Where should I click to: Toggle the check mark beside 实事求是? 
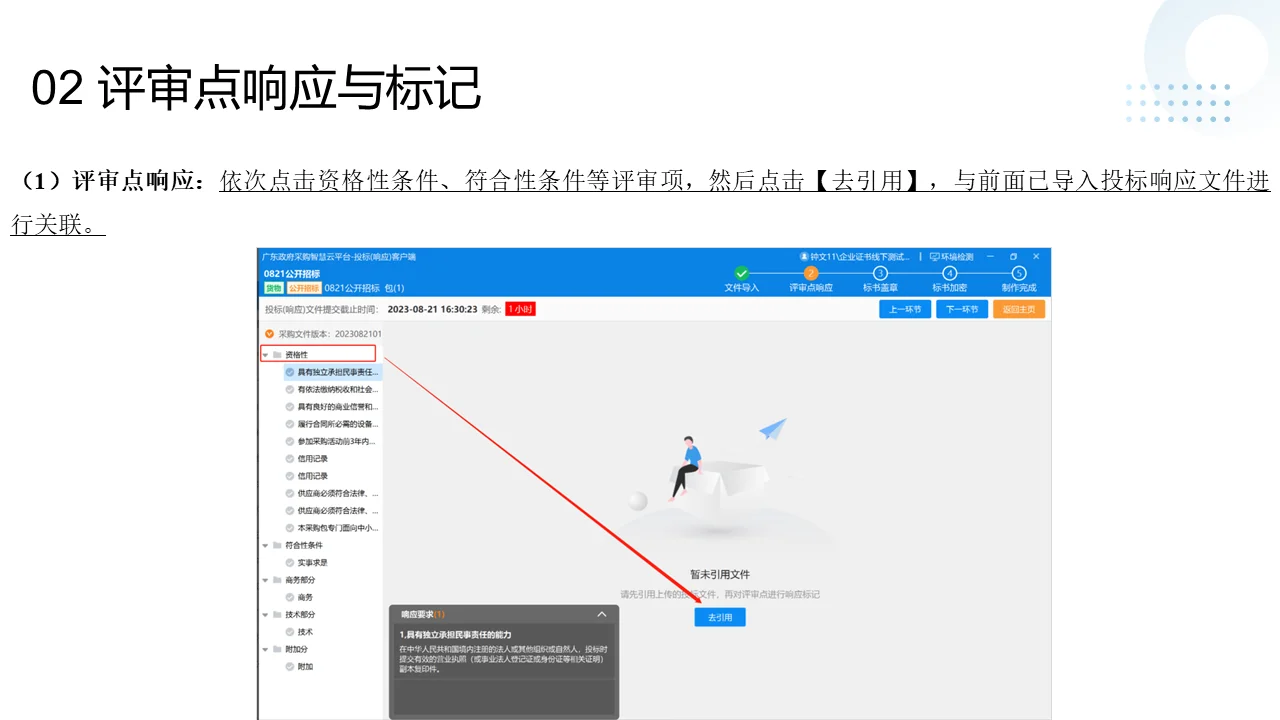coord(289,561)
